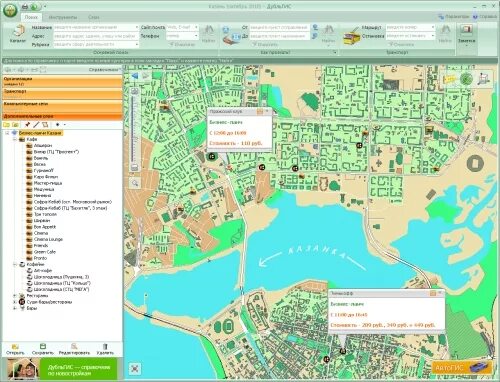Click the Адрес input field

coord(96,36)
